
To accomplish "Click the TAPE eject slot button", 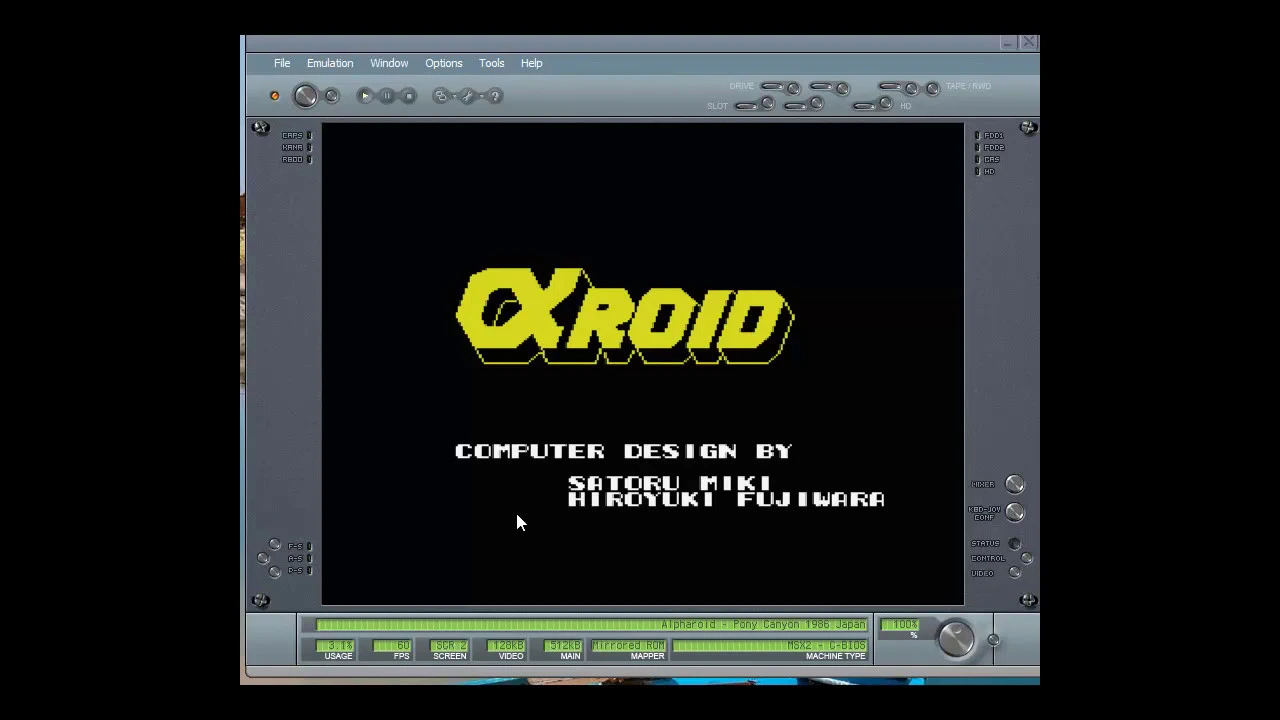I will pos(890,86).
